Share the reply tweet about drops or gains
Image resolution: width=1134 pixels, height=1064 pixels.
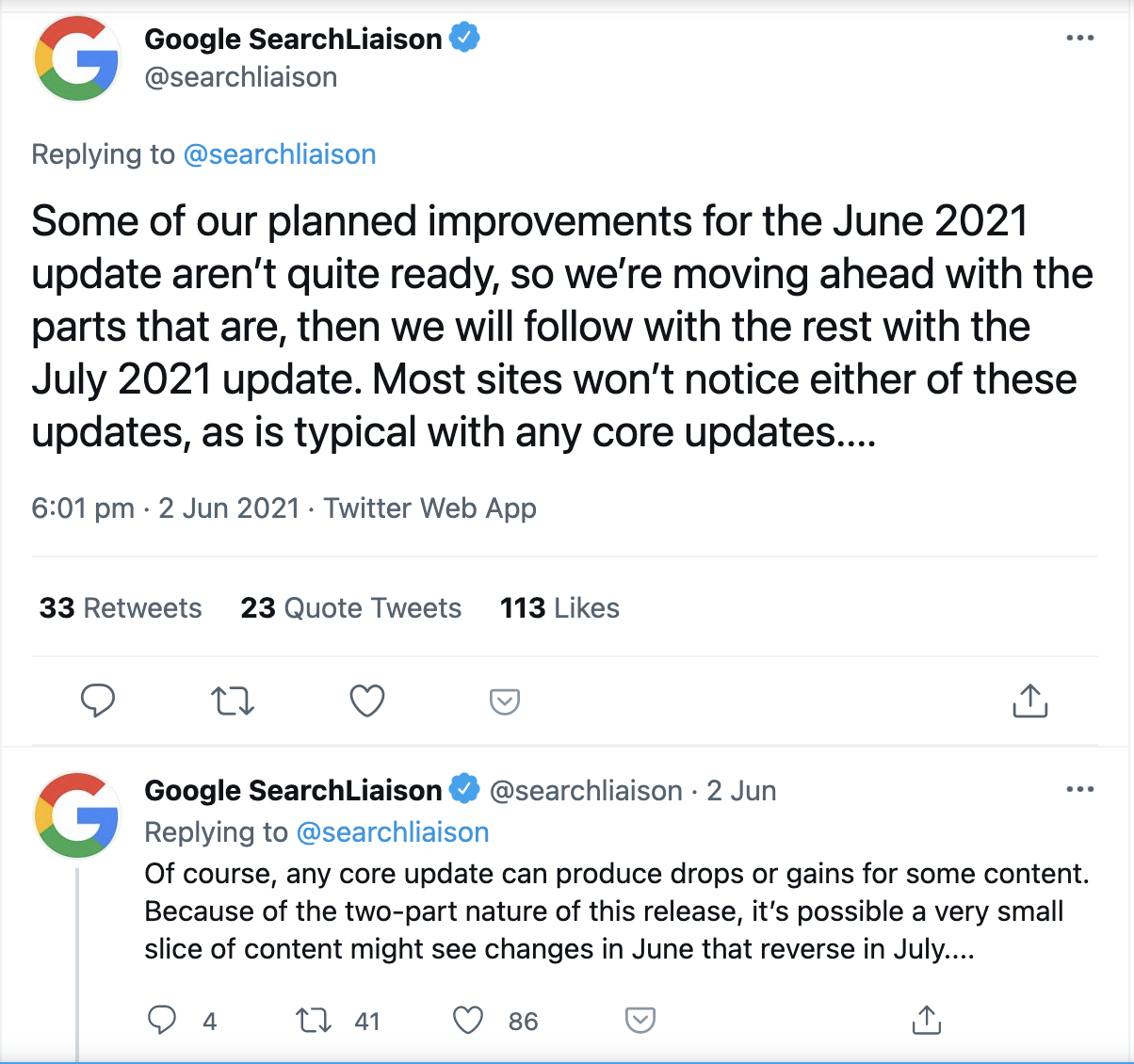927,1020
